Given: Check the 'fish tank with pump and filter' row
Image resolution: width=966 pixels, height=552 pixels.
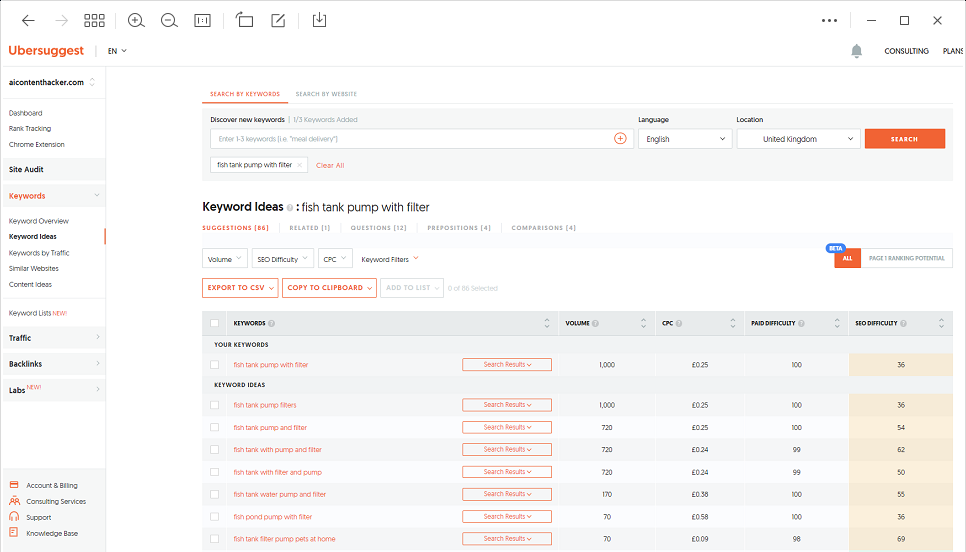Looking at the screenshot, I should click(x=214, y=450).
